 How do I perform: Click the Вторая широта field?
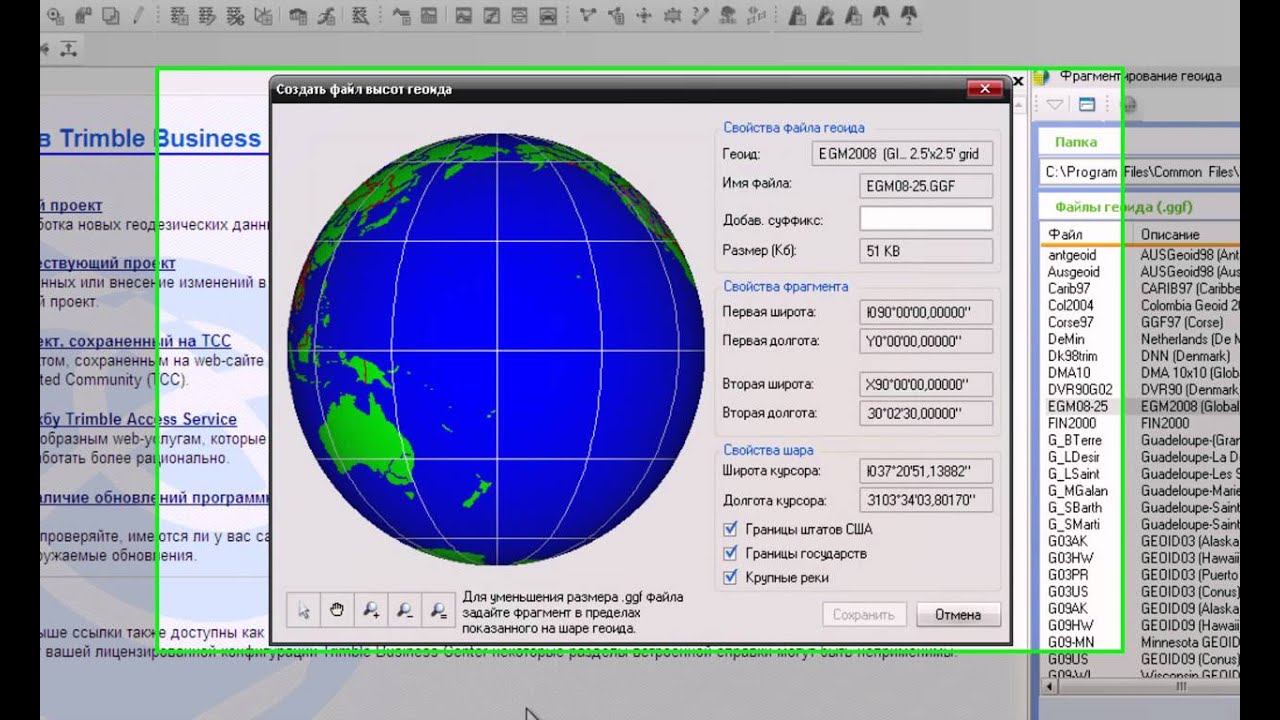click(x=926, y=384)
